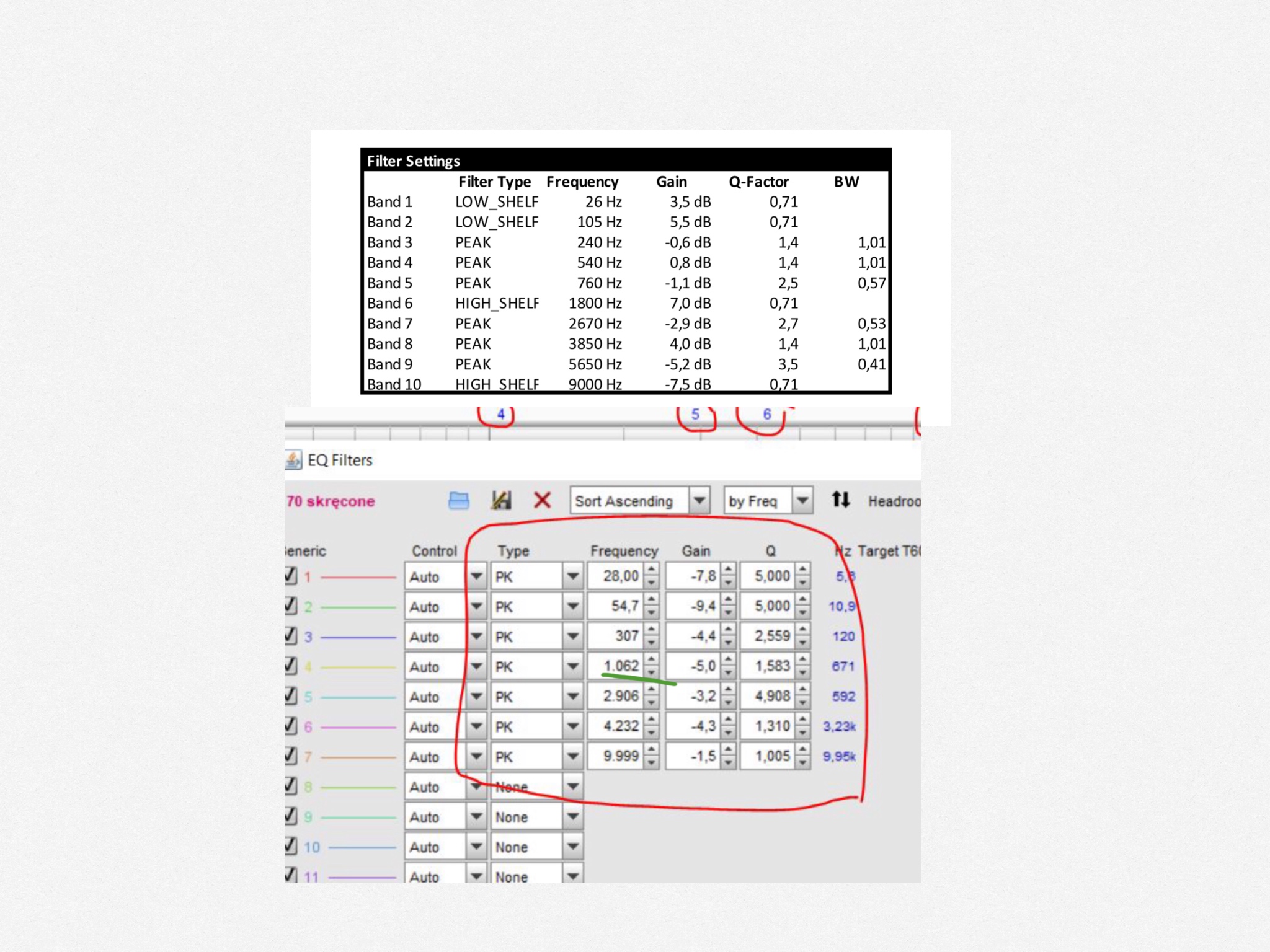This screenshot has height=952, width=1270.
Task: Click the blue filter marker 5 on graph
Action: (695, 414)
